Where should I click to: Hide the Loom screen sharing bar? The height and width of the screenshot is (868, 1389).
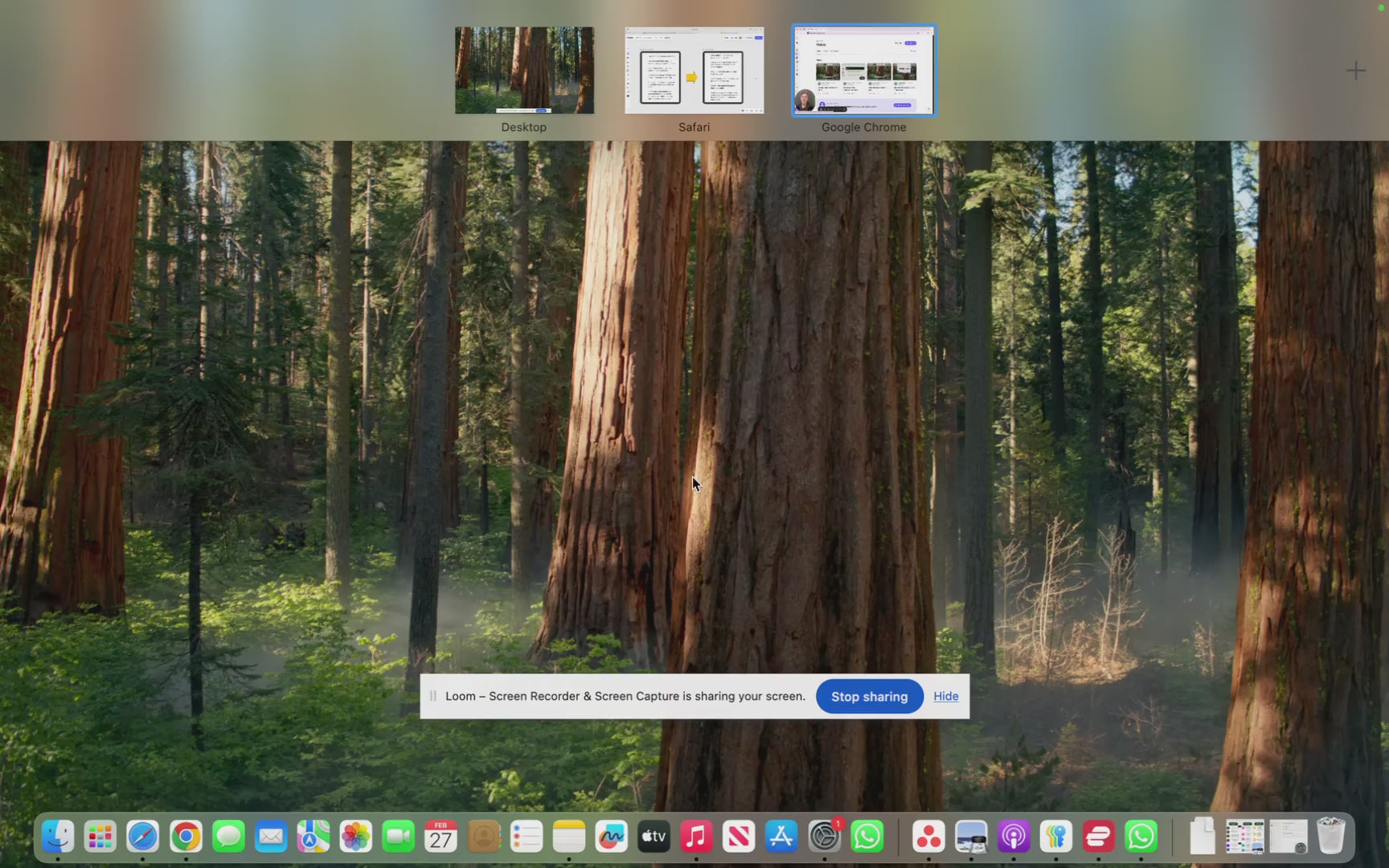tap(945, 697)
